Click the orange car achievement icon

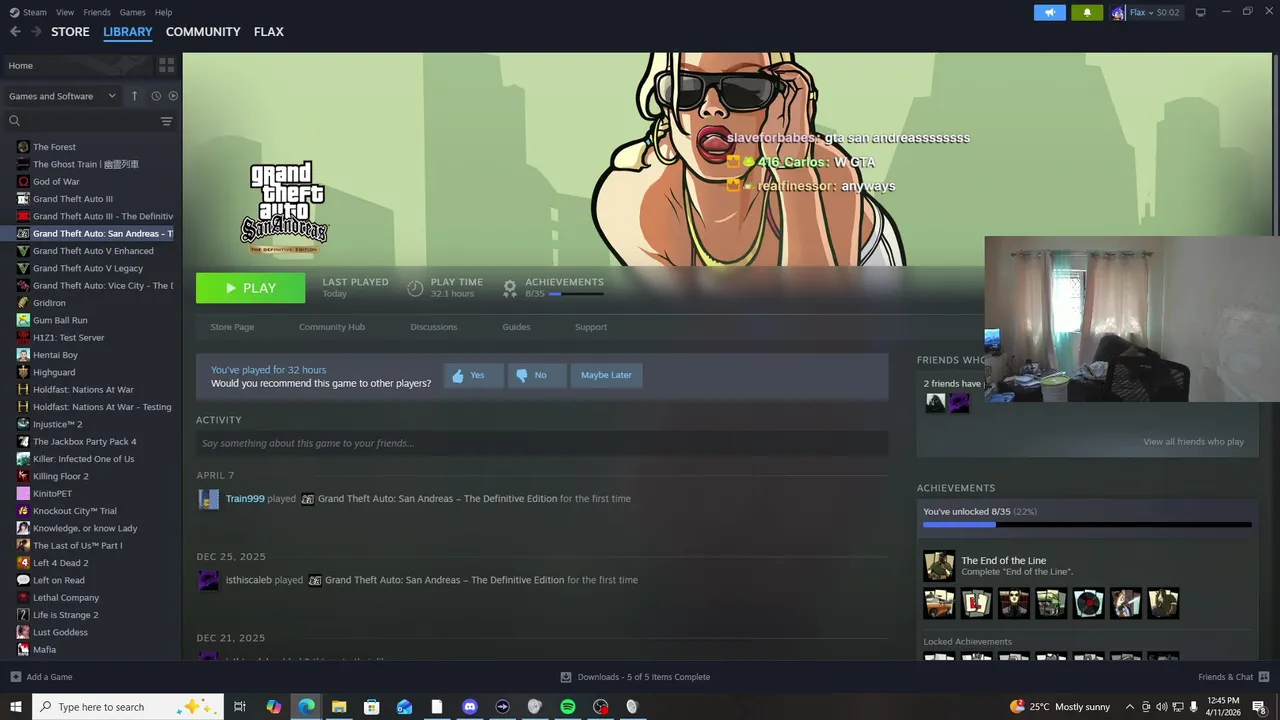pyautogui.click(x=939, y=603)
